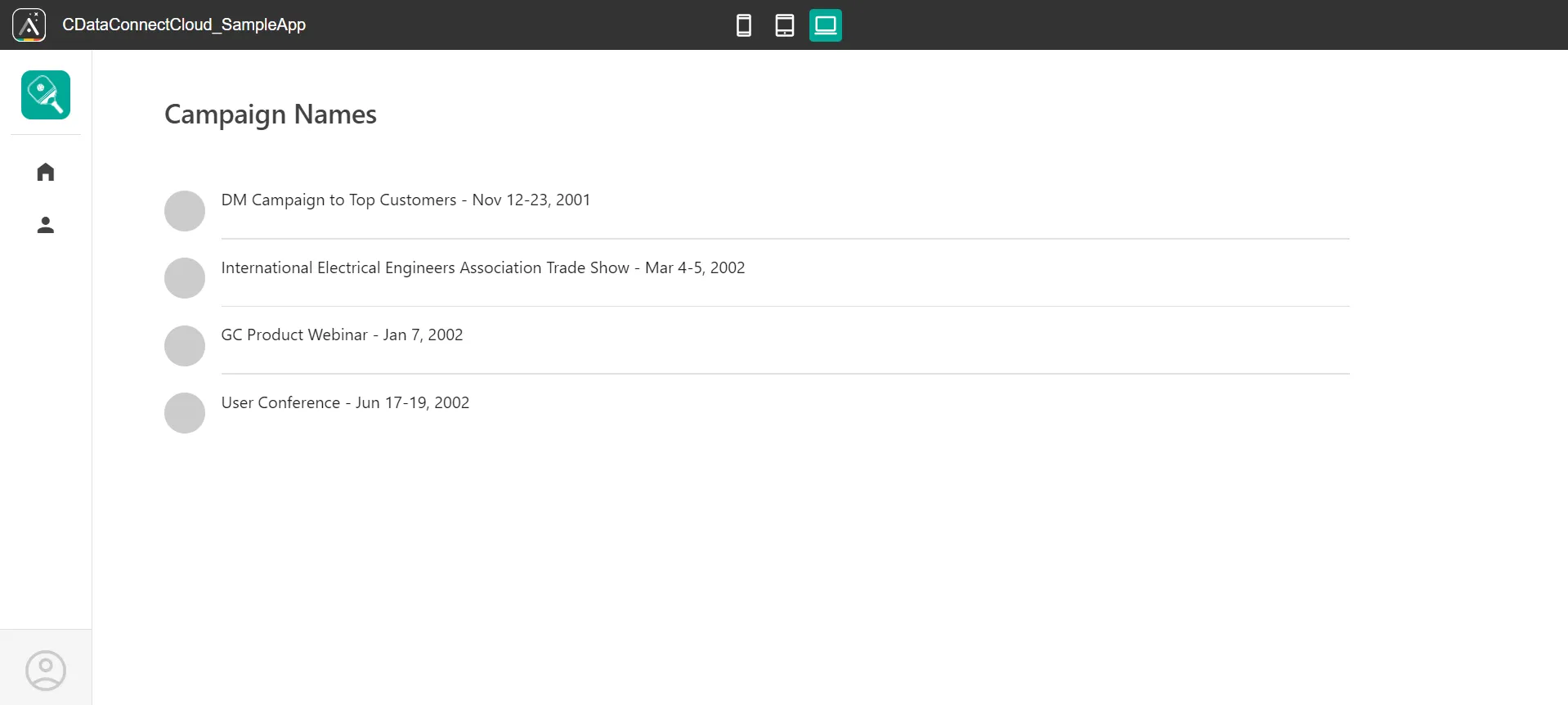Open the person view in the sidebar
1568x705 pixels.
46,225
